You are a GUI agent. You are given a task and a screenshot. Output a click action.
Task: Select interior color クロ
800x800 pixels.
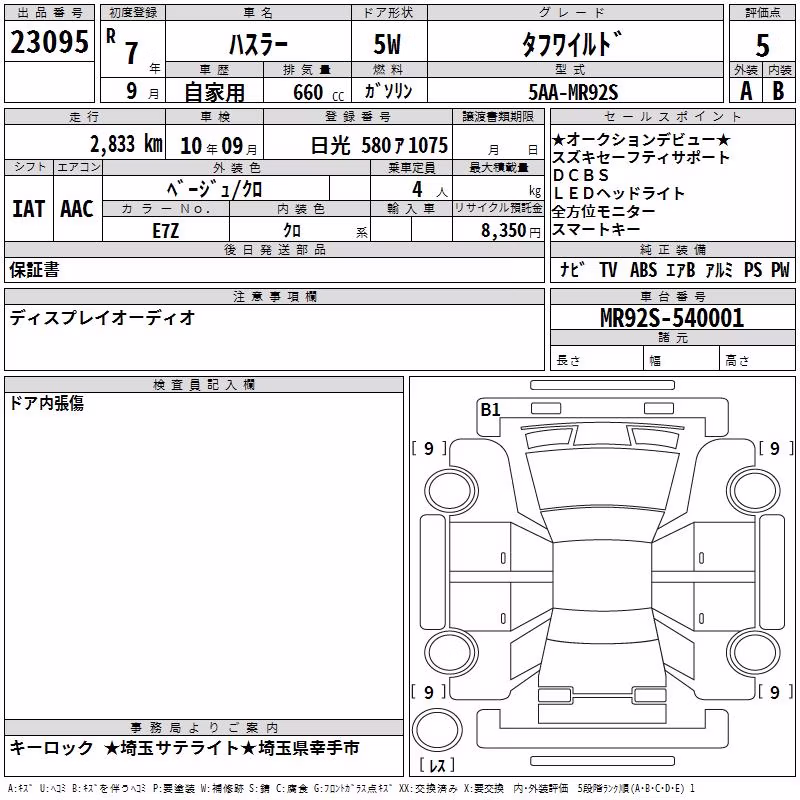point(292,231)
